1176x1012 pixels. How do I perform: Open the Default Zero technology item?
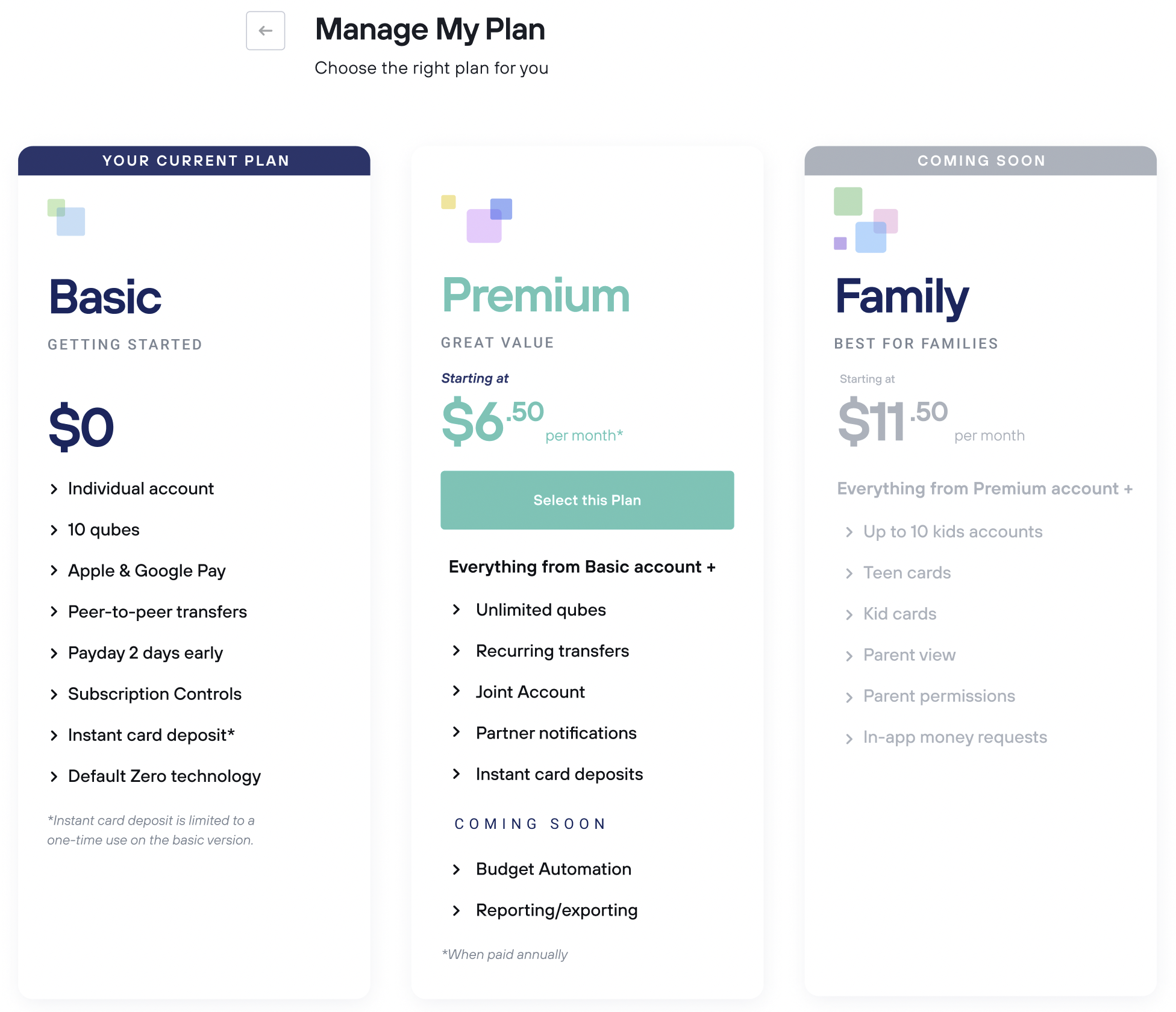pyautogui.click(x=164, y=776)
